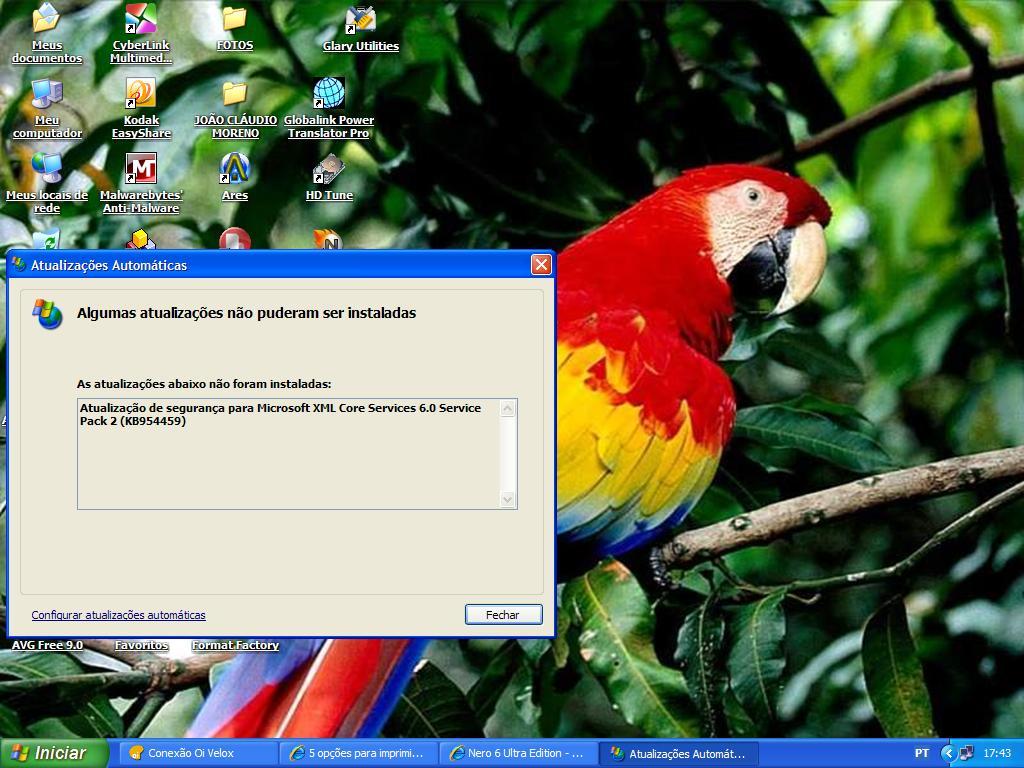Viewport: 1024px width, 768px height.
Task: Open the Meus documentos desktop icon
Action: pyautogui.click(x=46, y=33)
